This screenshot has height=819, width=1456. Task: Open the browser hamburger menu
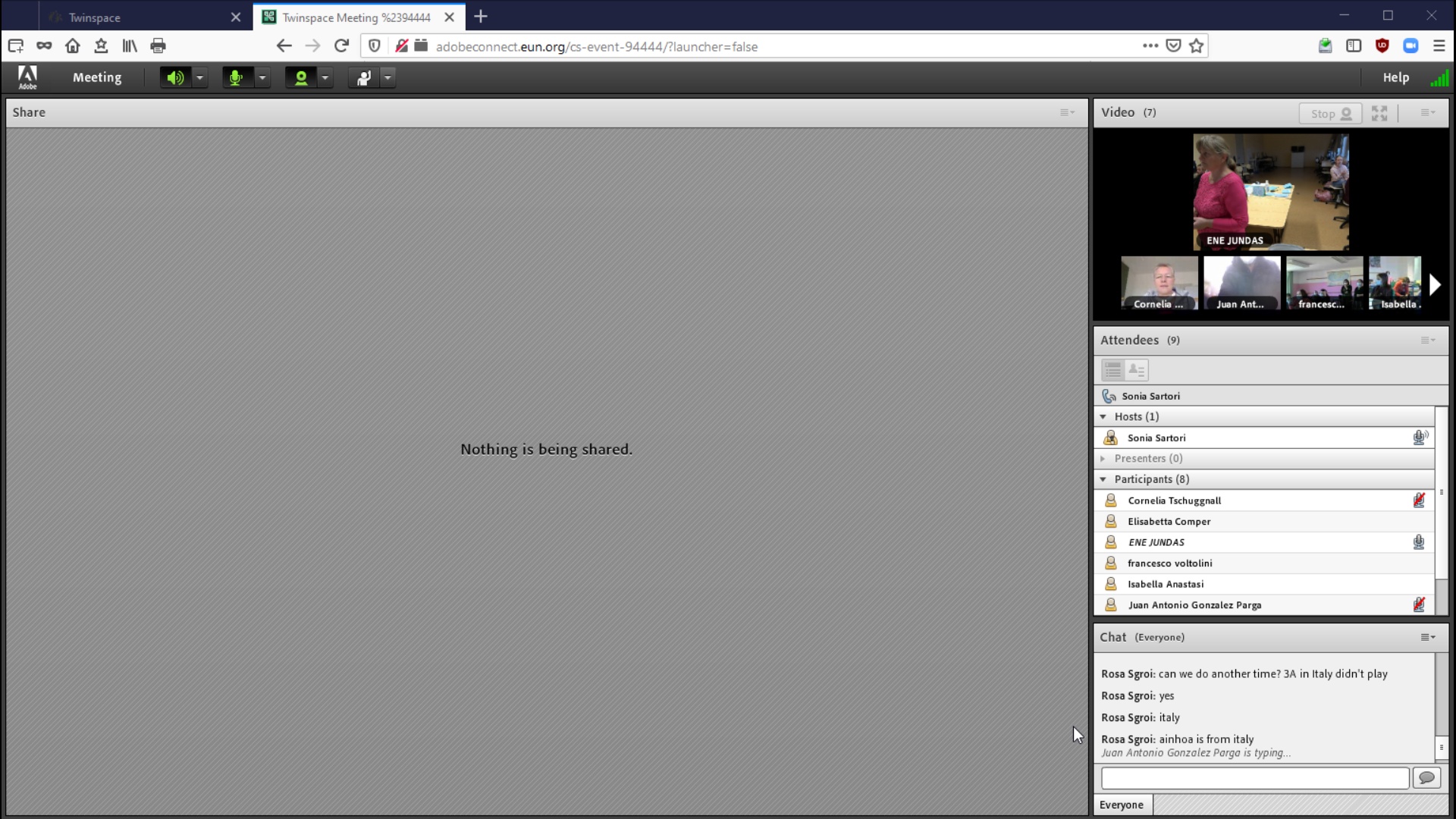click(1439, 46)
